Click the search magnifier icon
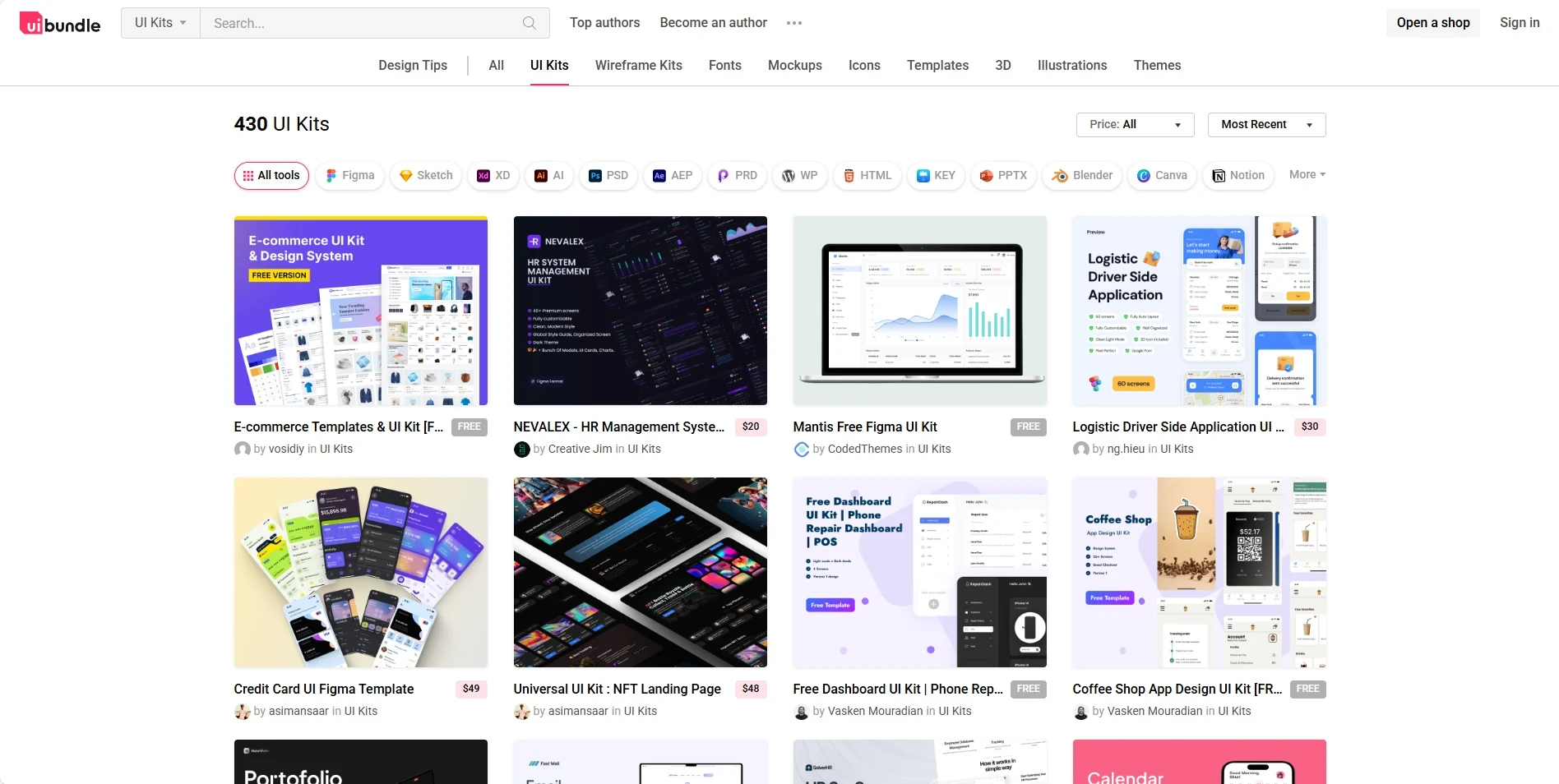This screenshot has width=1559, height=784. (x=530, y=23)
